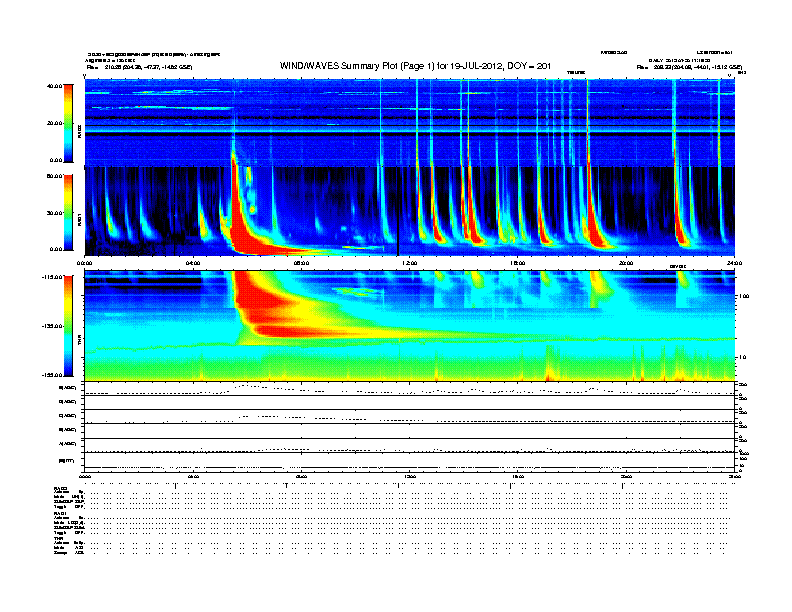This screenshot has width=792, height=612.
Task: Click the 100 label on TNR right axis
Action: click(743, 296)
